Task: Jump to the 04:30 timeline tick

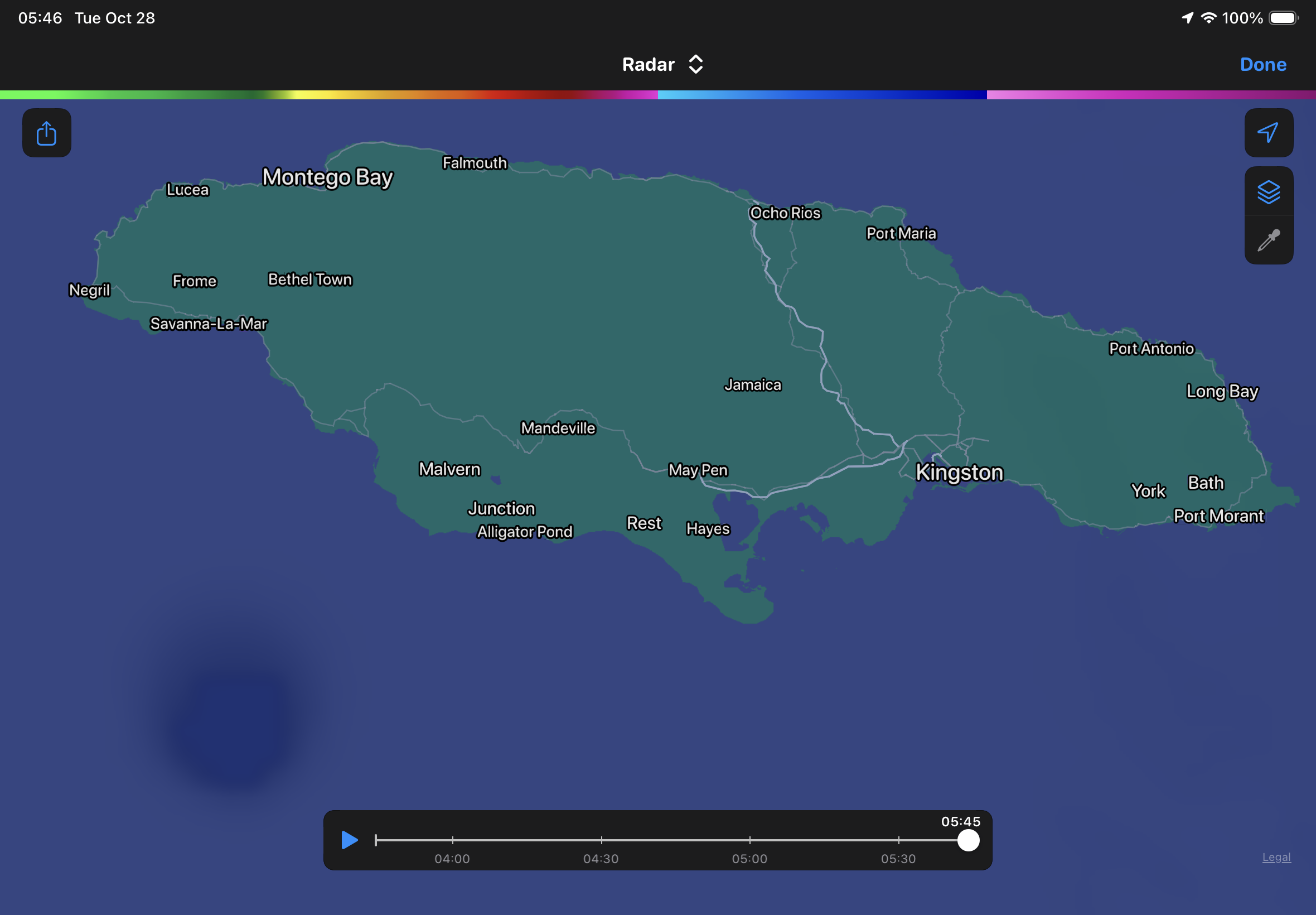Action: click(601, 840)
